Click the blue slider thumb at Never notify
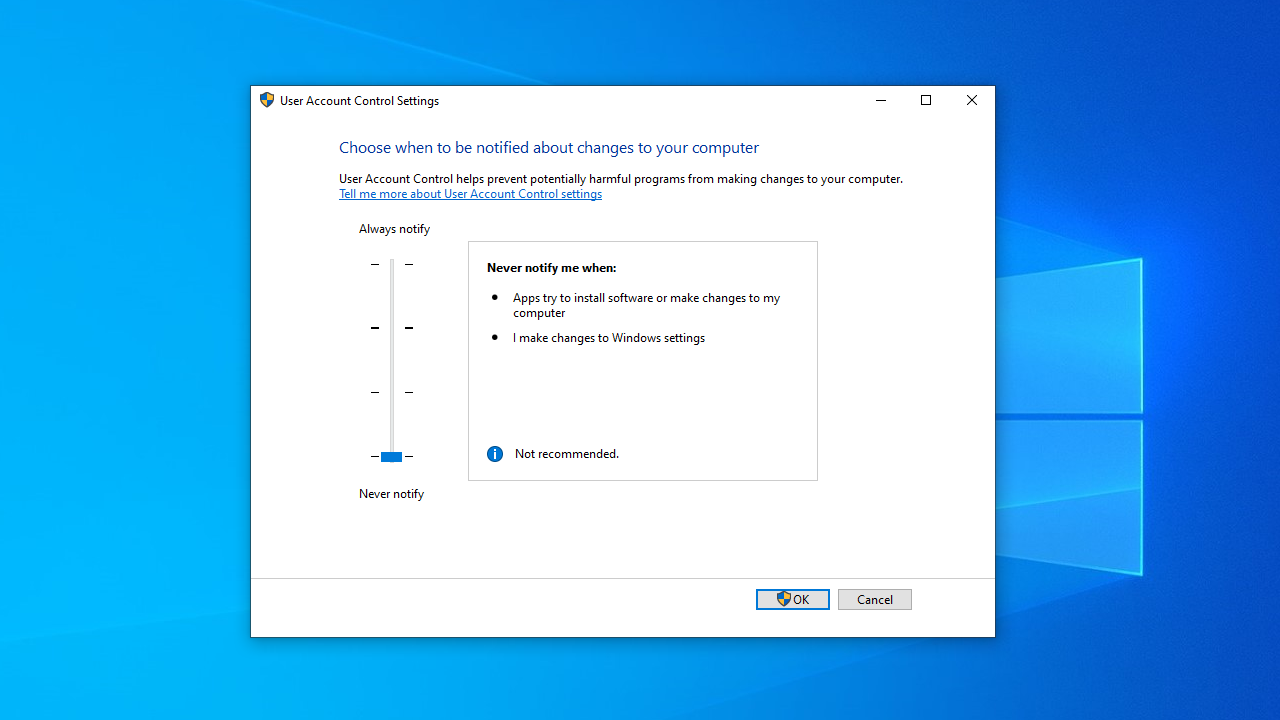The width and height of the screenshot is (1280, 720). pyautogui.click(x=391, y=457)
